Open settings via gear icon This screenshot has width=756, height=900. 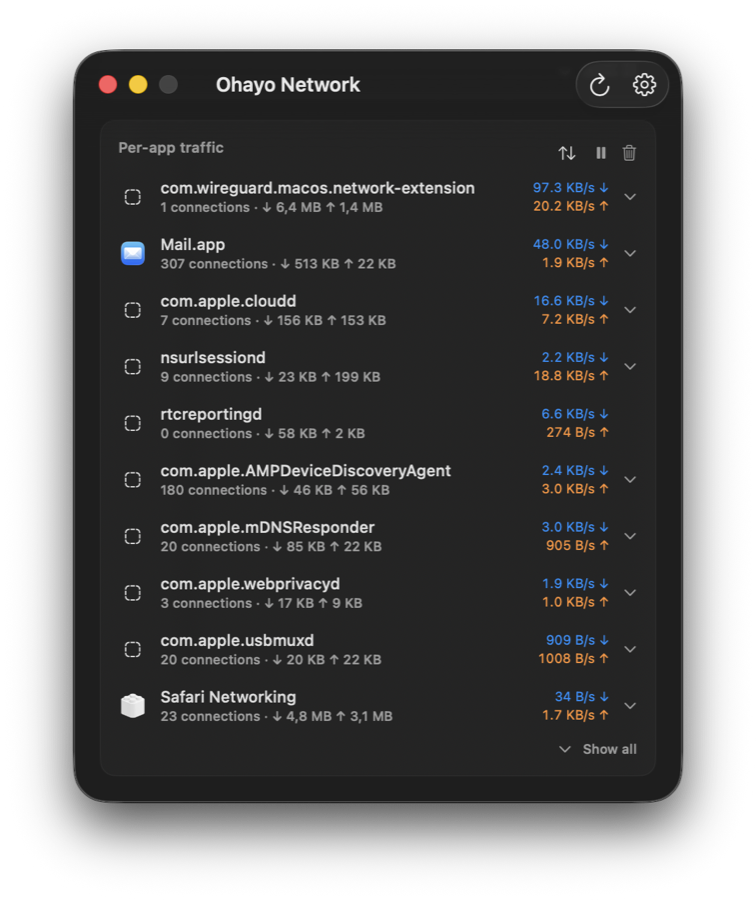coord(644,84)
